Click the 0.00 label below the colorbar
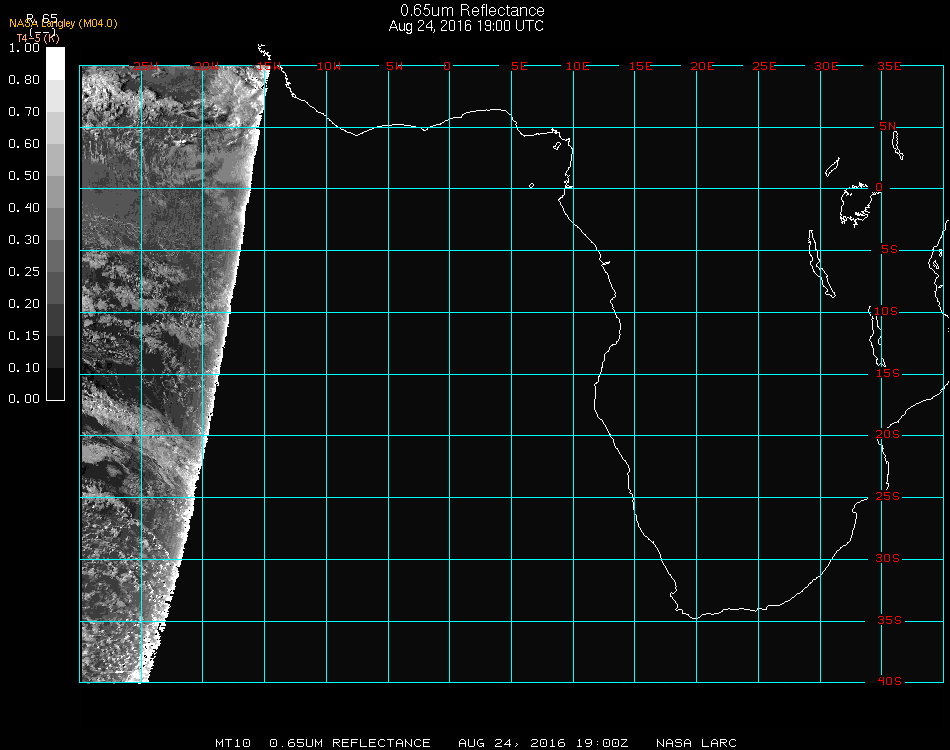The height and width of the screenshot is (750, 950). (x=24, y=399)
